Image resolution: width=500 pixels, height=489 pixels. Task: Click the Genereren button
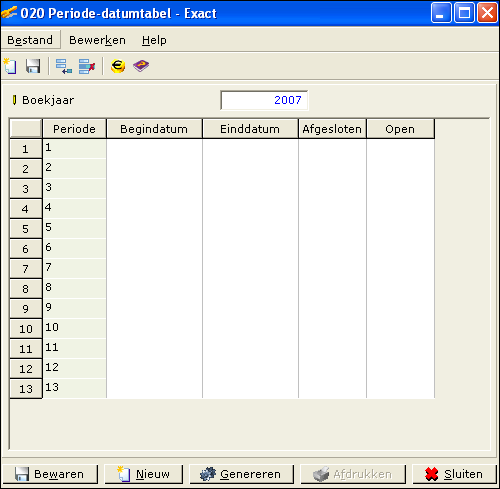click(x=242, y=474)
